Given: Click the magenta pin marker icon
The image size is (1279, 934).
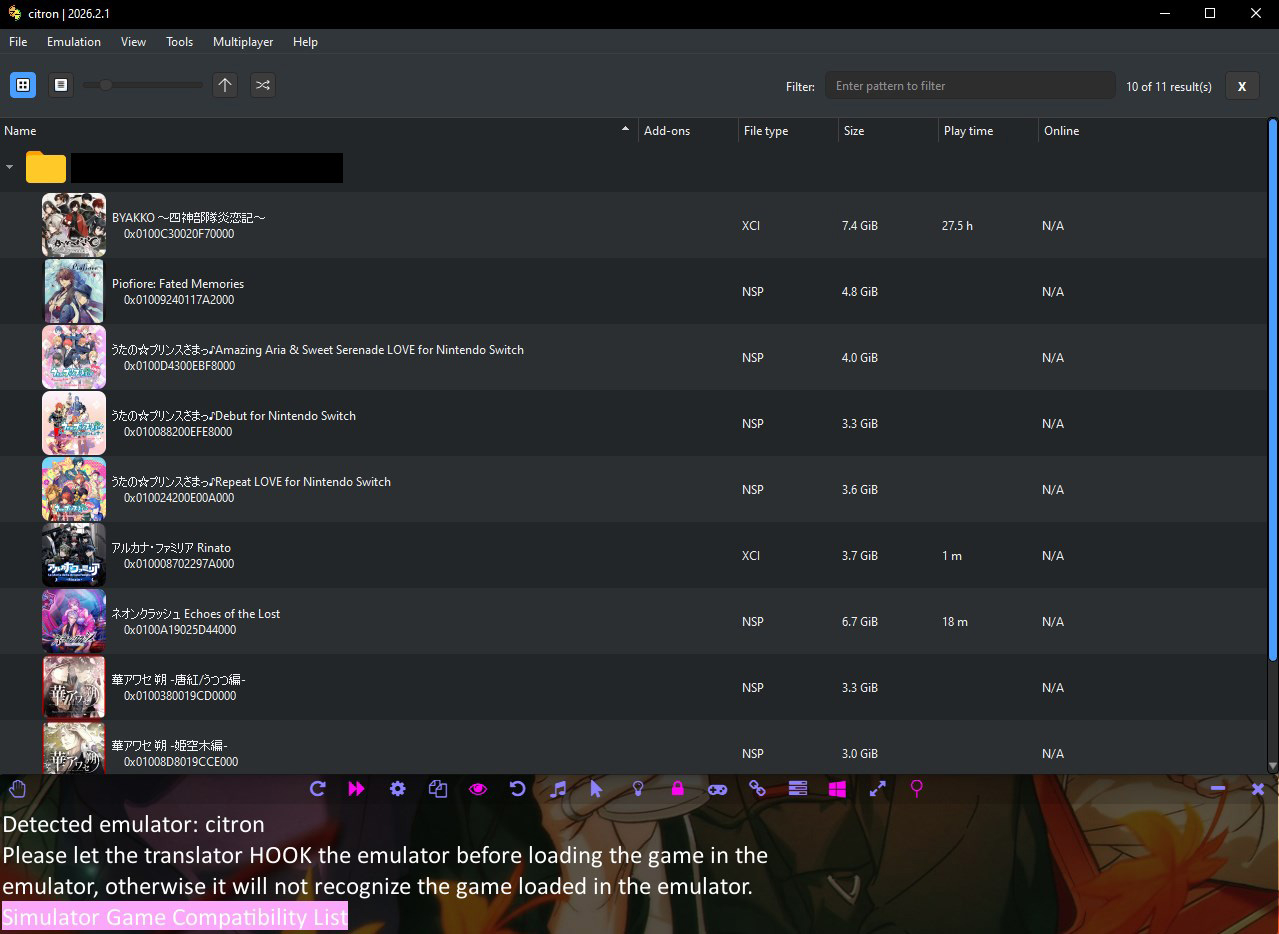Looking at the screenshot, I should 917,789.
